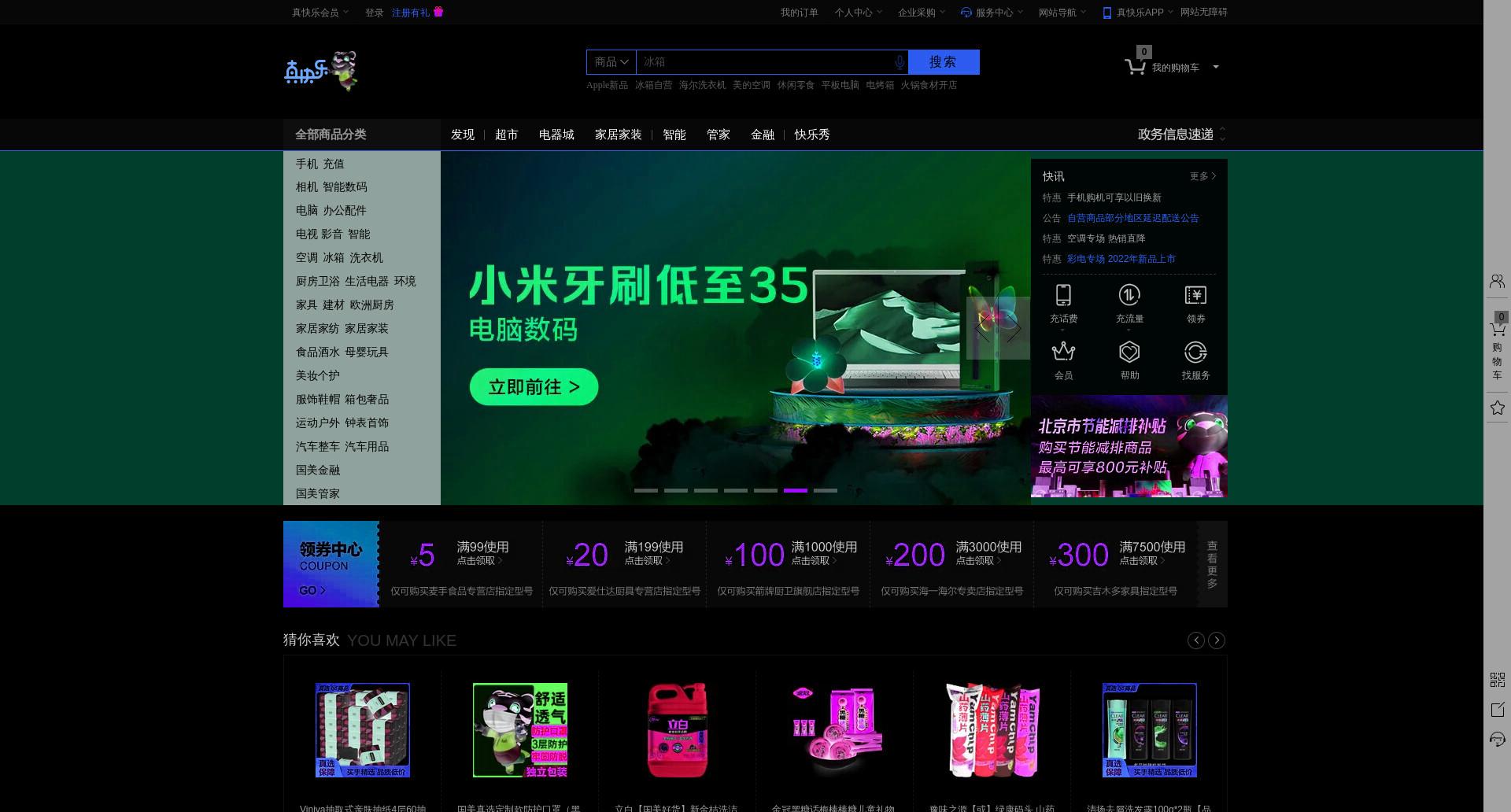Image resolution: width=1511 pixels, height=812 pixels.
Task: Click the 立白 detergent product thumbnail
Action: pos(677,730)
